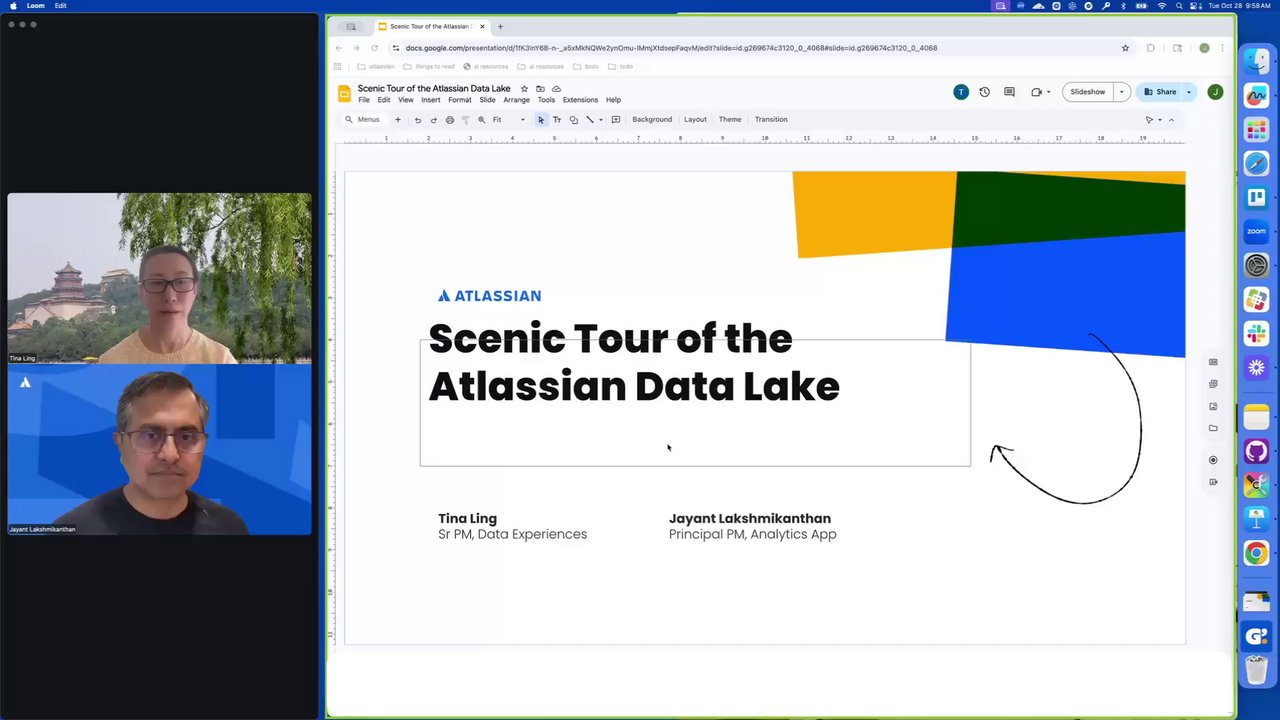The height and width of the screenshot is (720, 1280).
Task: Reload the page in Chrome
Action: click(x=374, y=48)
